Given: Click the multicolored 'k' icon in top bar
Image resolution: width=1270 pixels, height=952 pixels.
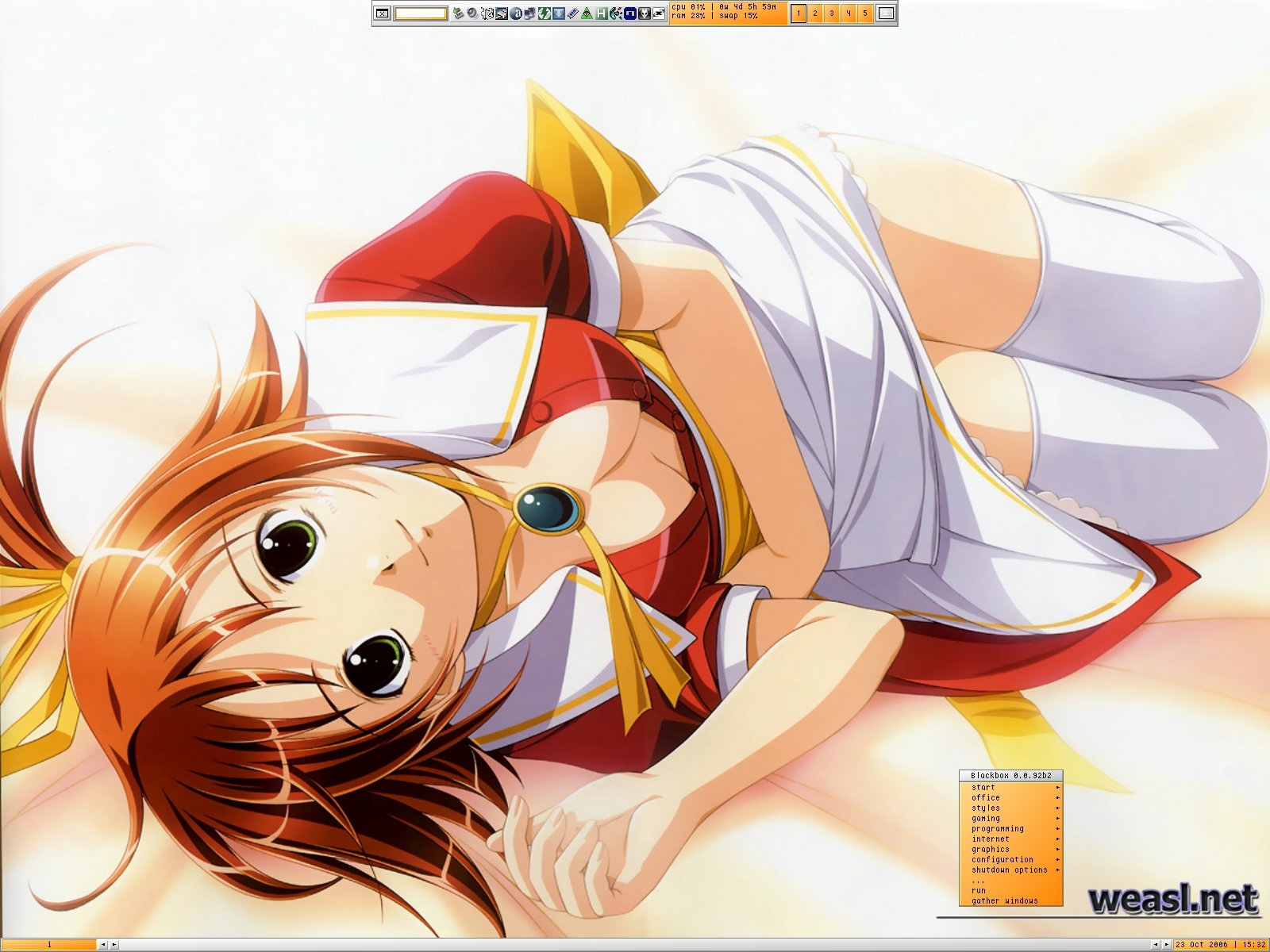Looking at the screenshot, I should [x=616, y=13].
